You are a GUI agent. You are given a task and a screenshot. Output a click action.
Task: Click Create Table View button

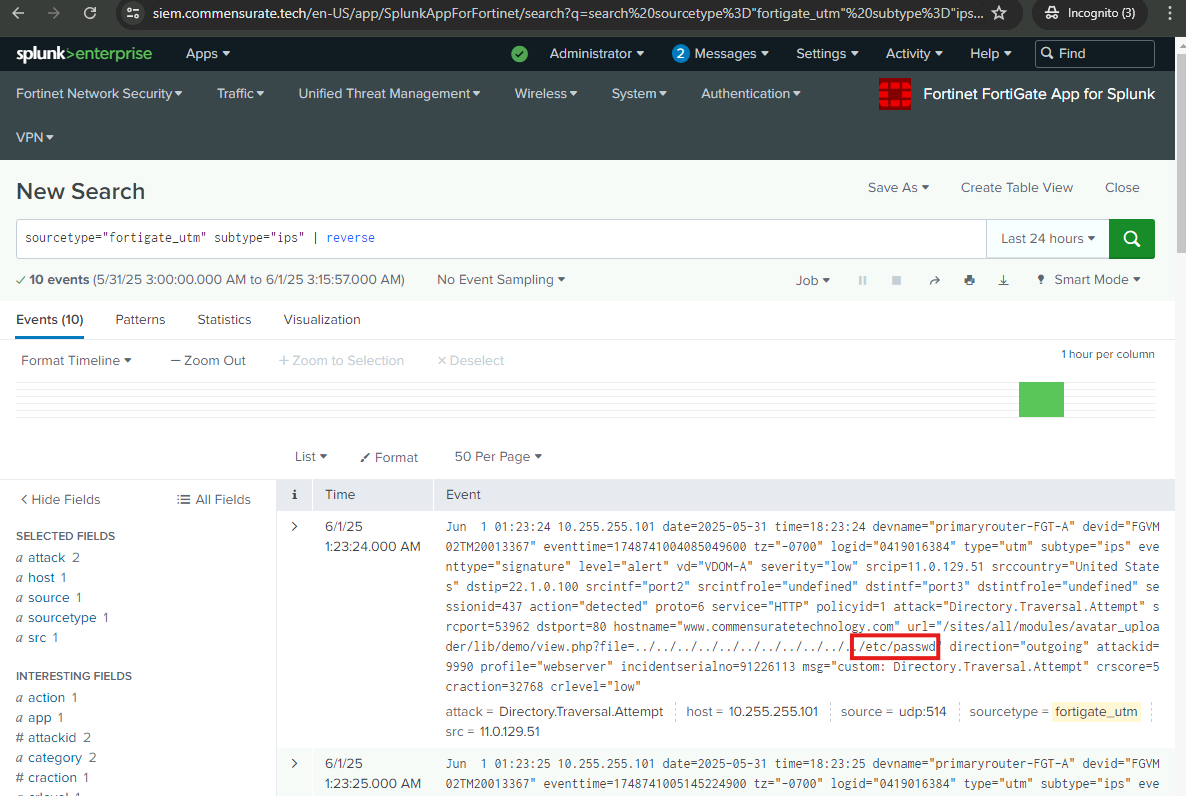click(1016, 188)
